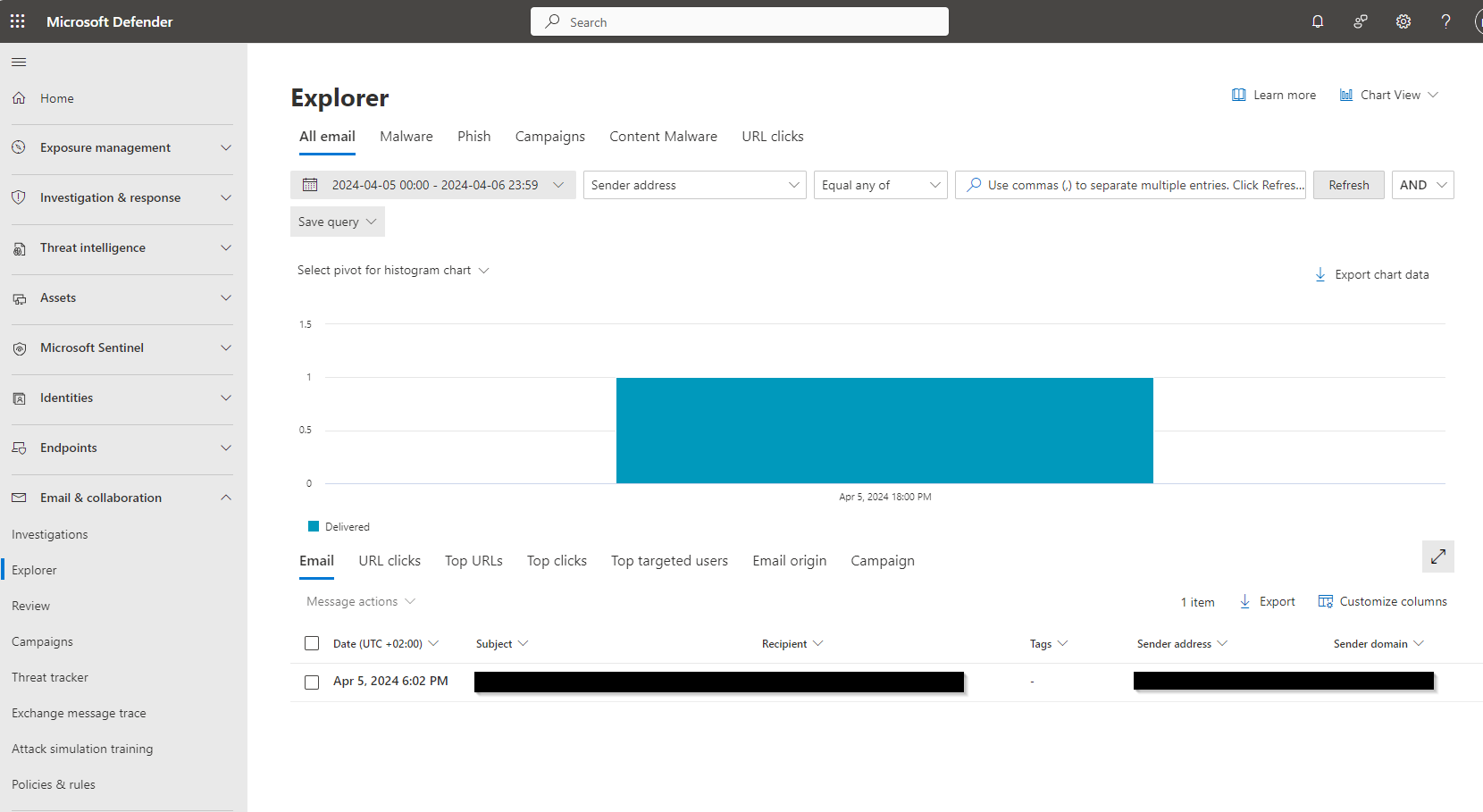
Task: Open the AND condition dropdown
Action: pyautogui.click(x=1423, y=185)
